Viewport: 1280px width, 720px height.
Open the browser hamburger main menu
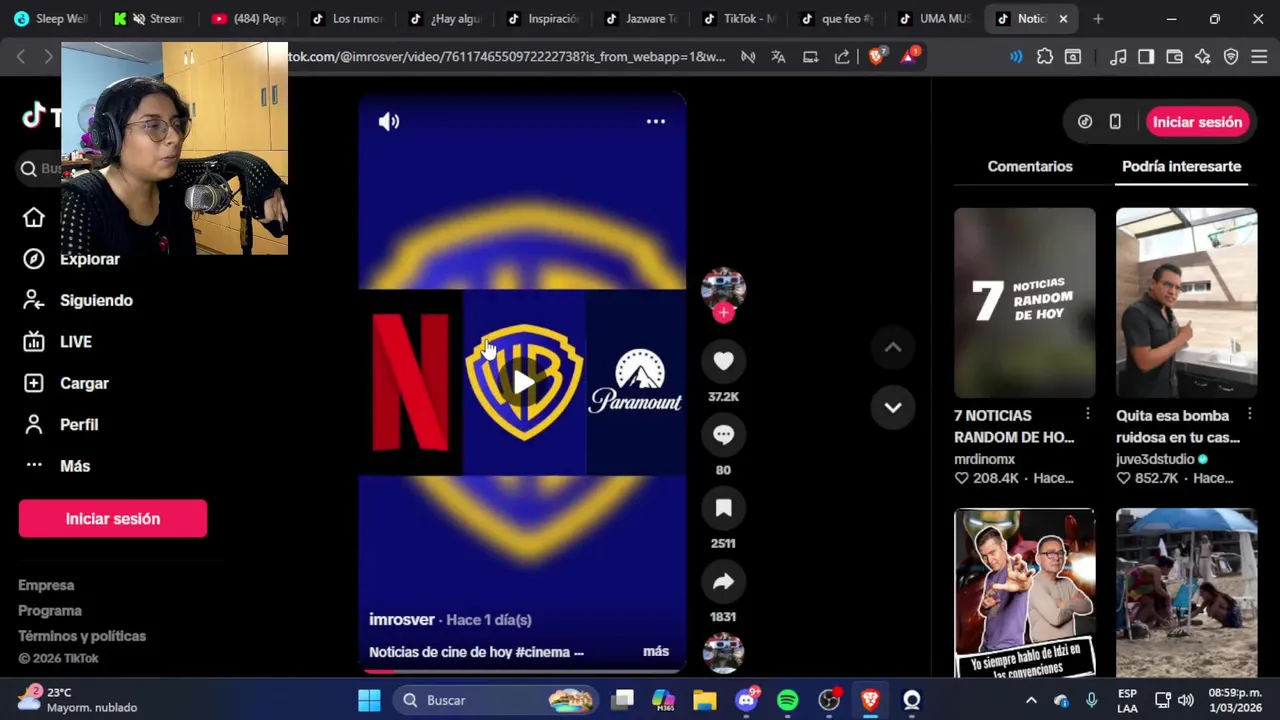click(x=1259, y=57)
